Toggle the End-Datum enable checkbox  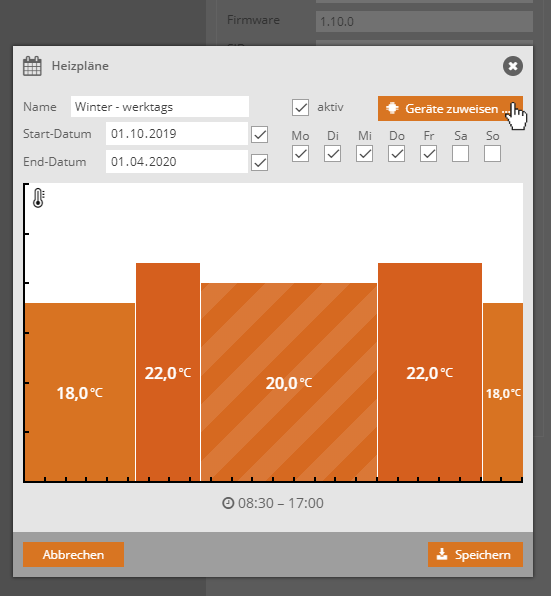click(260, 163)
